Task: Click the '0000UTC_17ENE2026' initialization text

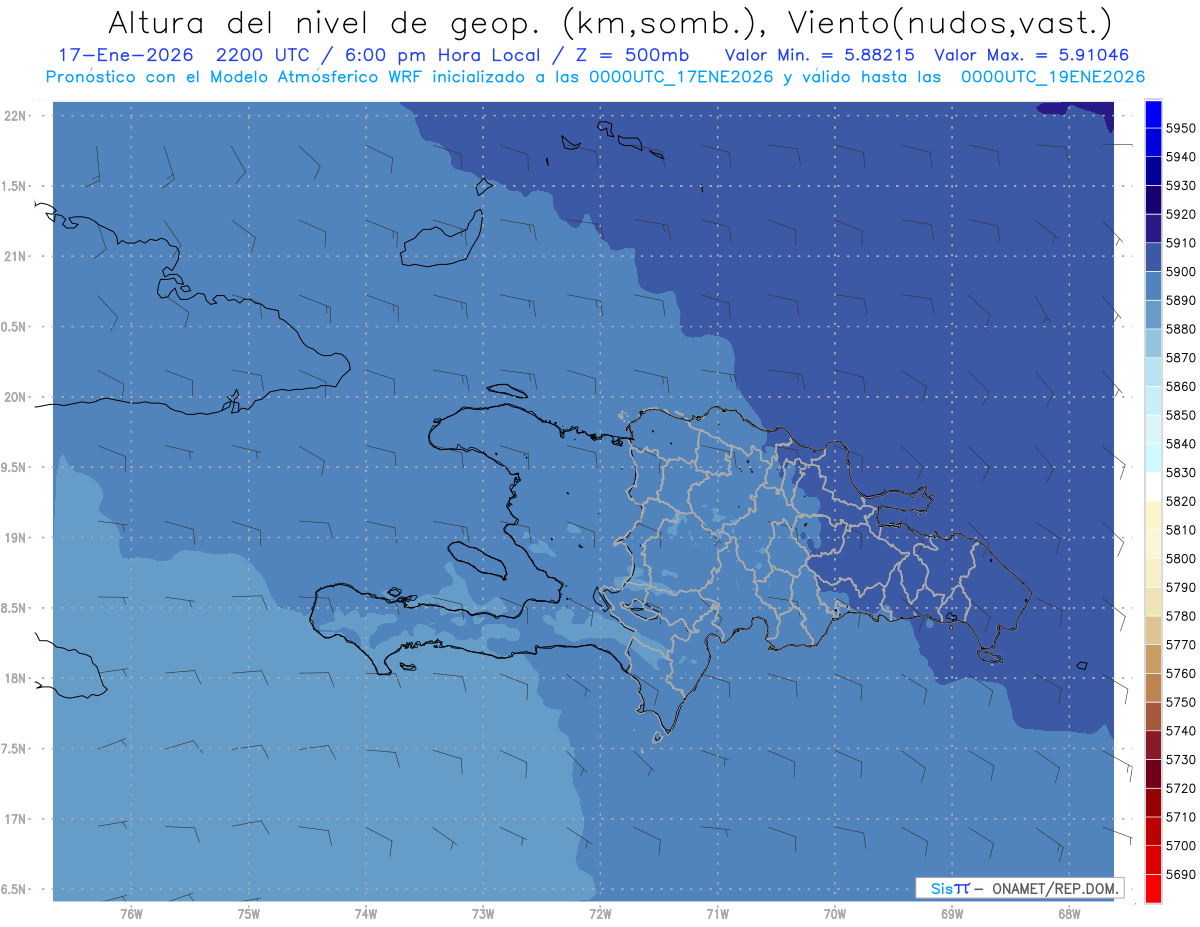Action: click(x=681, y=77)
